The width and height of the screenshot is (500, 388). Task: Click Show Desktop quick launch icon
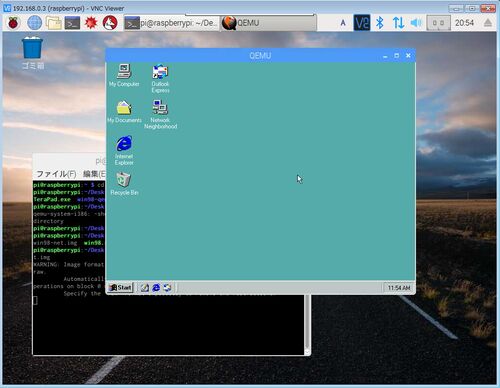145,288
